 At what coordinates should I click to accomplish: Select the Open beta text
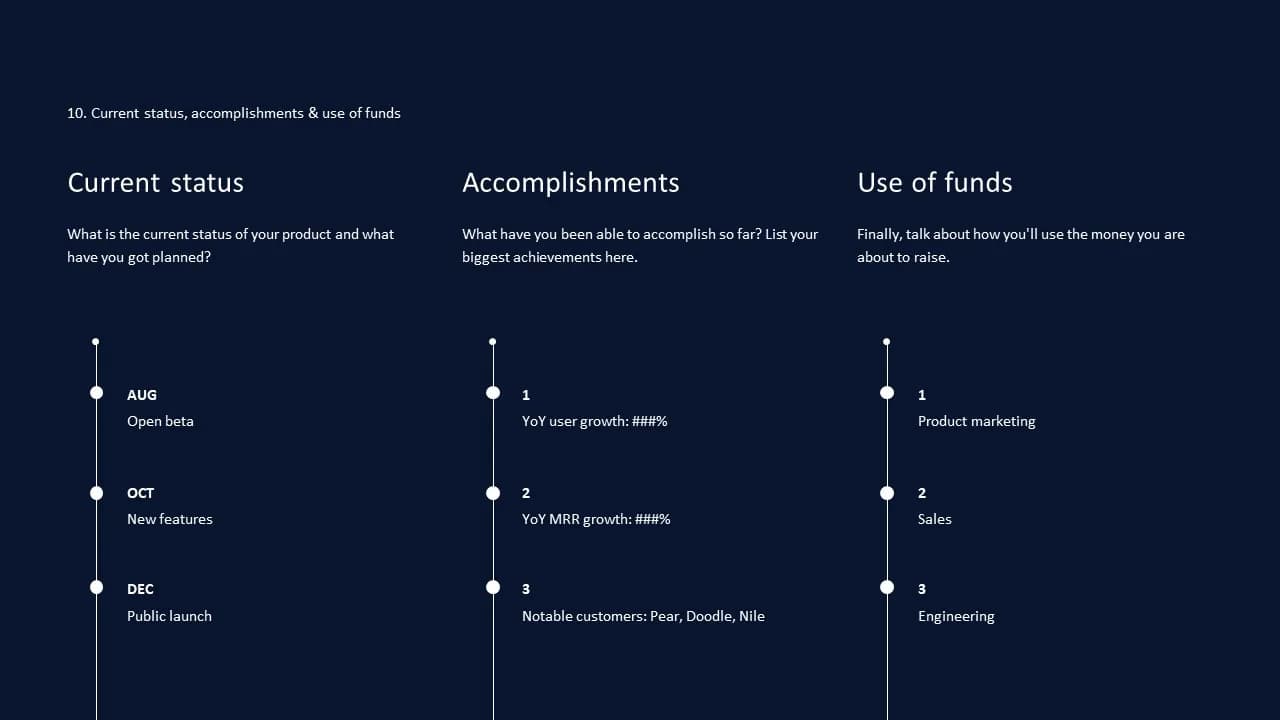coord(160,421)
